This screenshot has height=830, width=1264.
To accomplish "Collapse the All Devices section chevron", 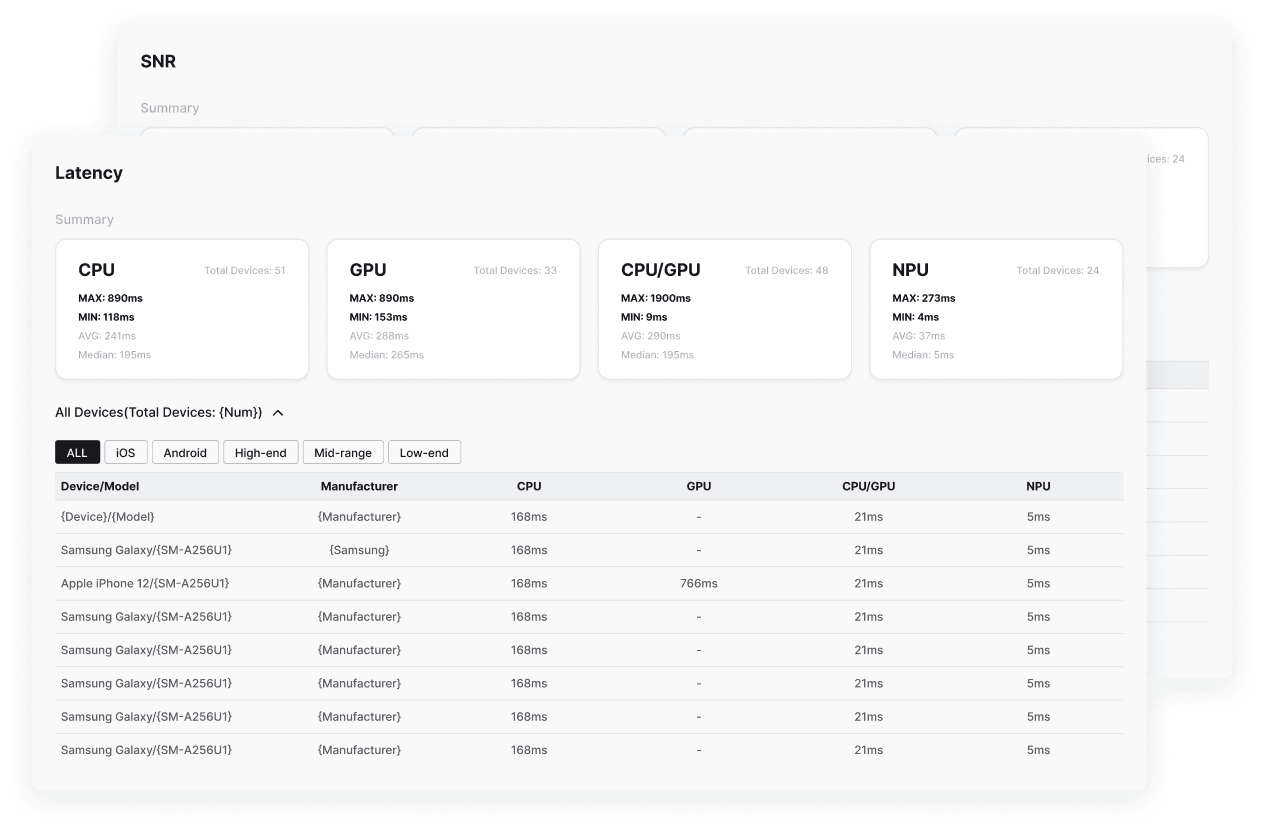I will [278, 413].
